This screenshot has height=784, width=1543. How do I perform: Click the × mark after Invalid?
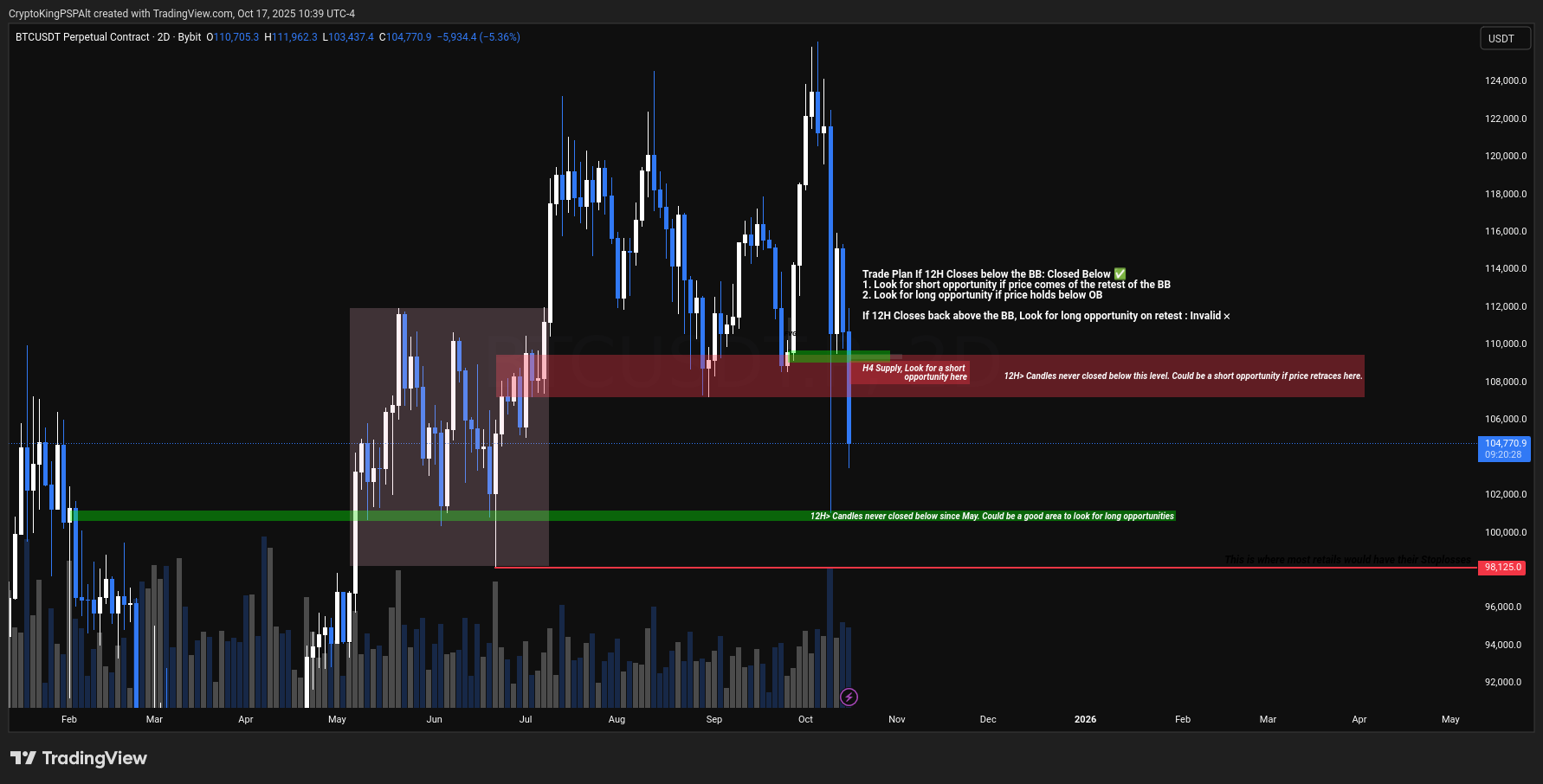pyautogui.click(x=1226, y=317)
